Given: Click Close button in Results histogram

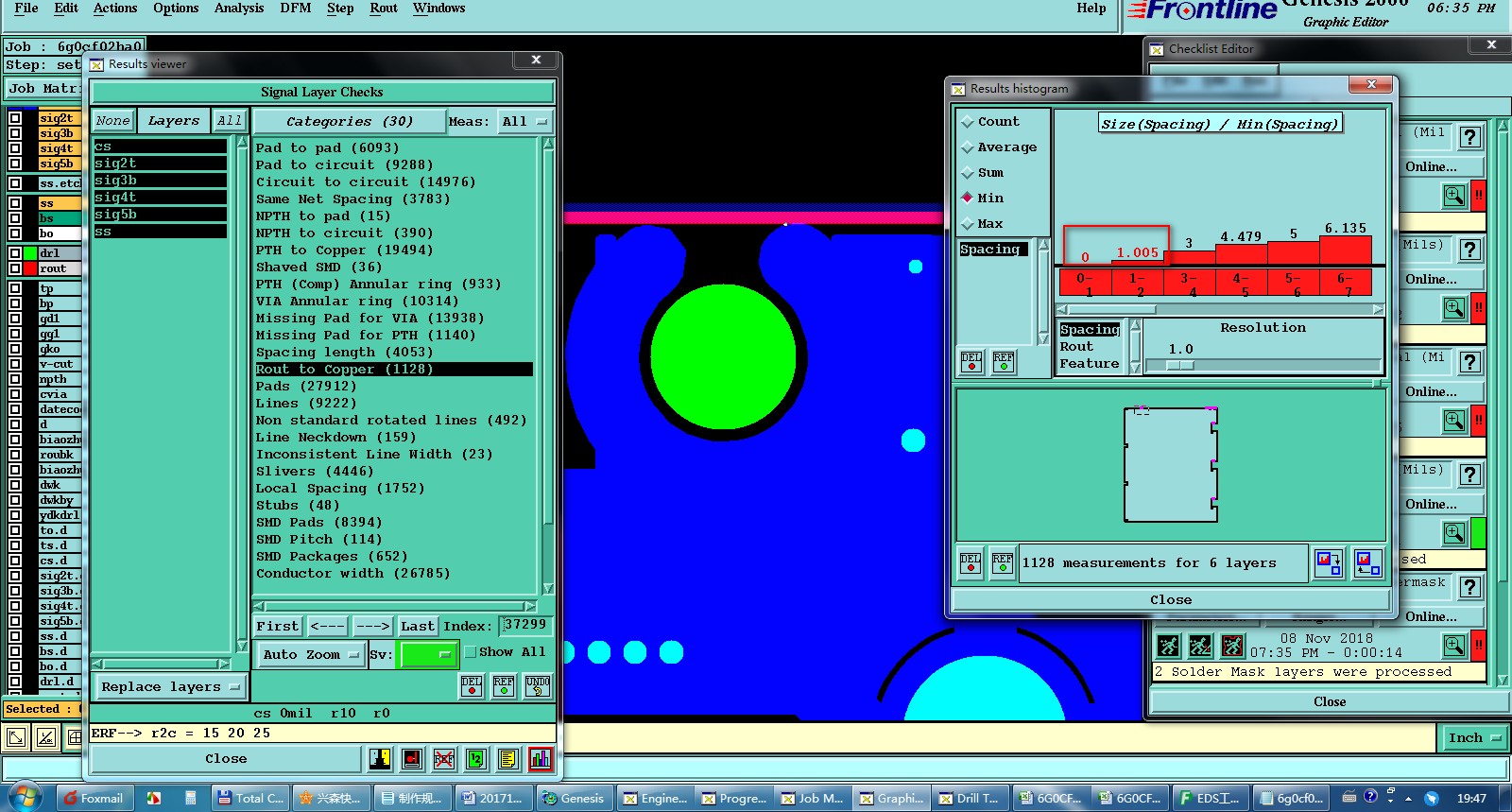Looking at the screenshot, I should (x=1171, y=599).
